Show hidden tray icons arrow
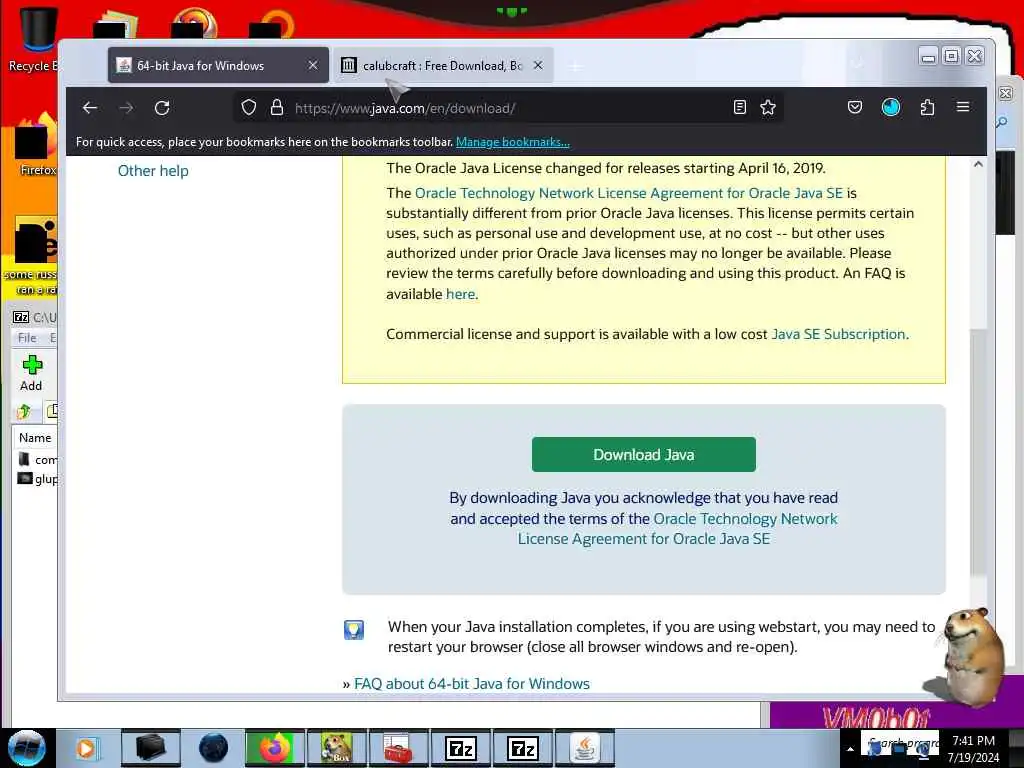The image size is (1024, 768). point(850,749)
